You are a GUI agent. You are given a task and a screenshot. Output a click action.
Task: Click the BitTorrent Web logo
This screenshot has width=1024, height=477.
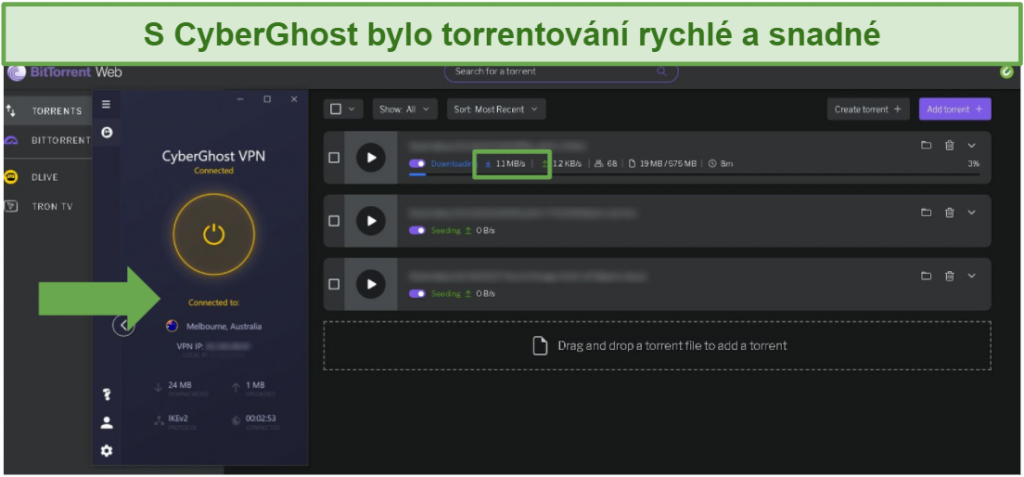(x=65, y=72)
